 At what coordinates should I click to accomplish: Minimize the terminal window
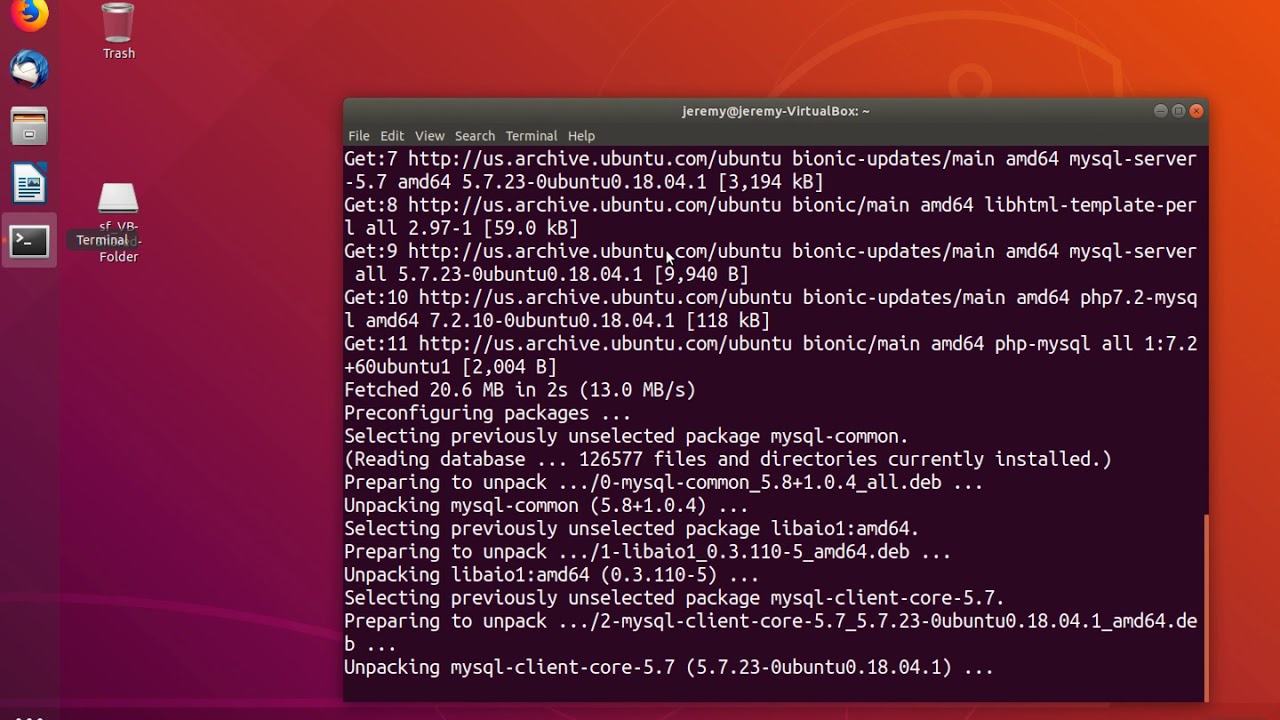[1160, 111]
